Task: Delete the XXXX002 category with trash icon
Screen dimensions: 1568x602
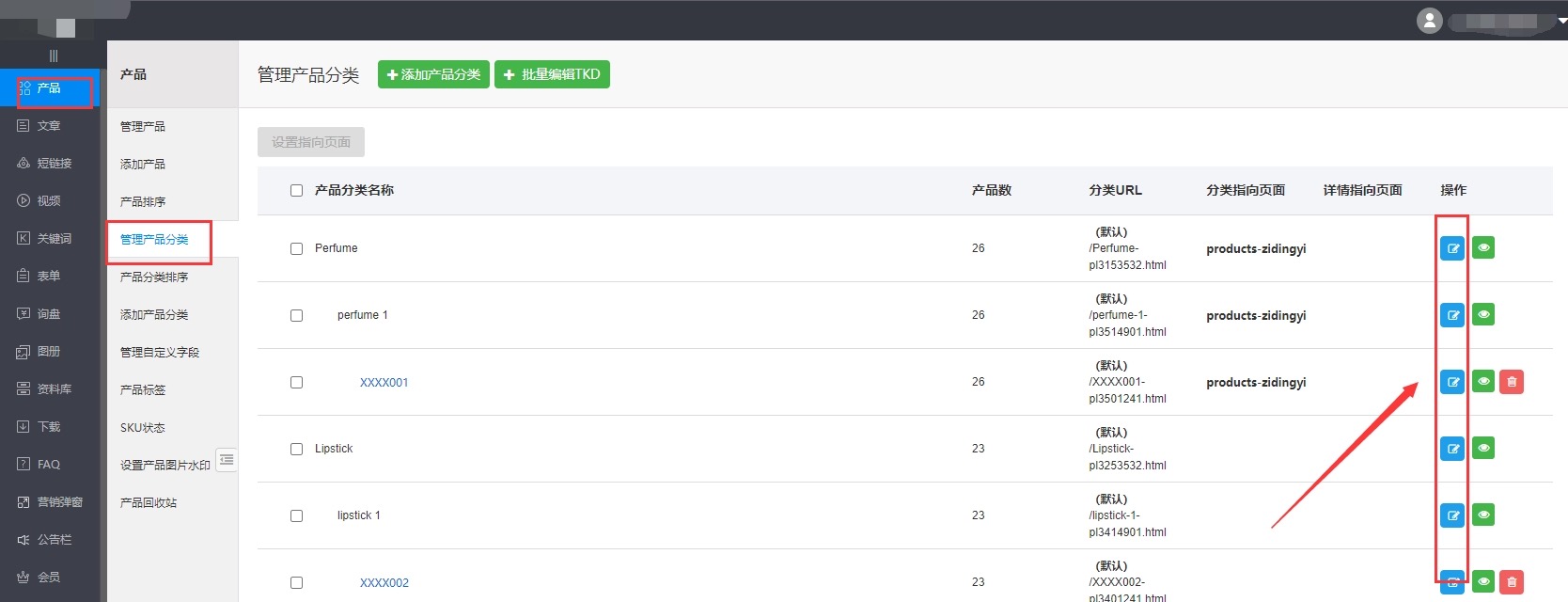Action: coord(1512,582)
